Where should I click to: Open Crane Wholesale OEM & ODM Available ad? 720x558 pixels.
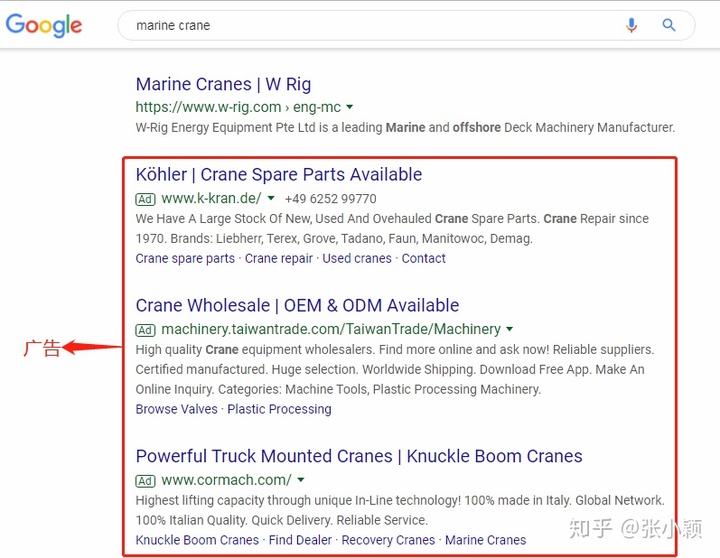click(297, 305)
